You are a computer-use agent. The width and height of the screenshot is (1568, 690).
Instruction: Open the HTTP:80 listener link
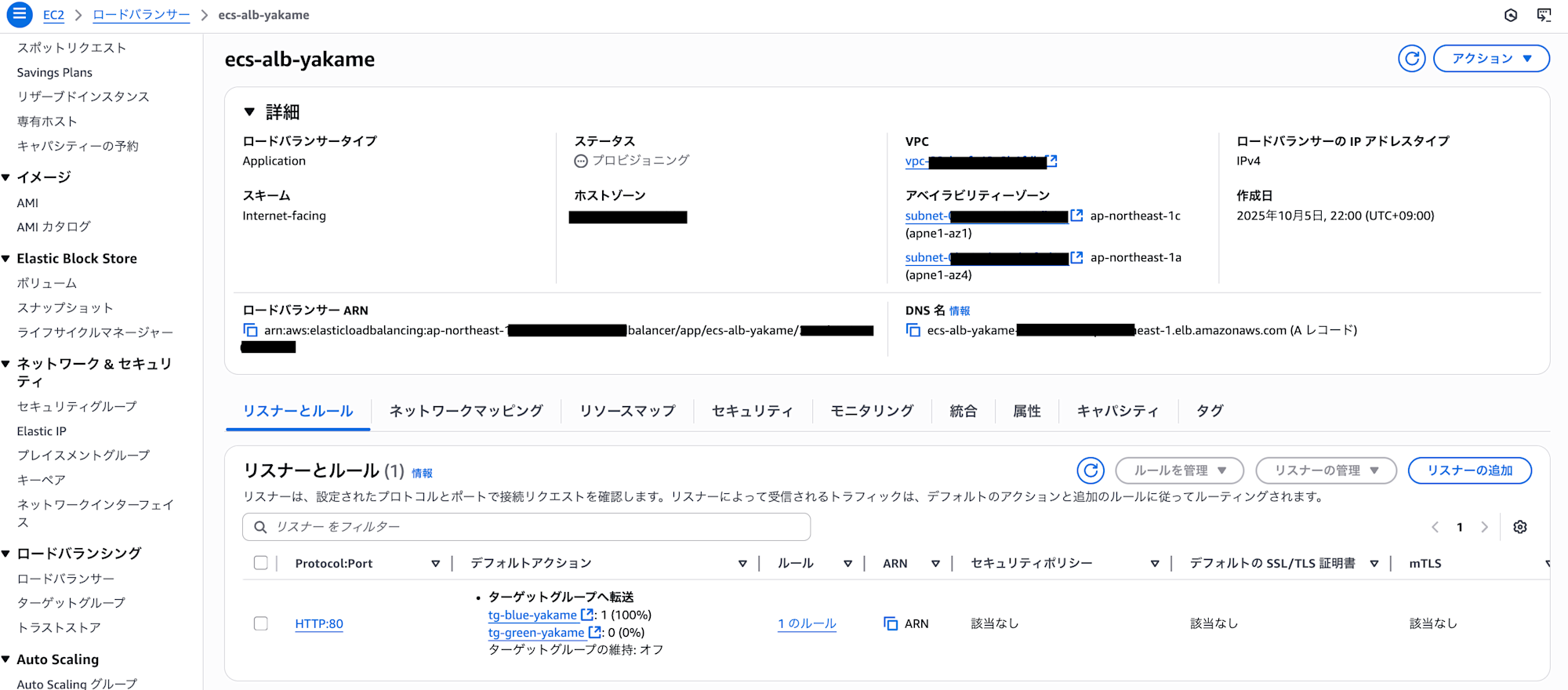pos(319,624)
